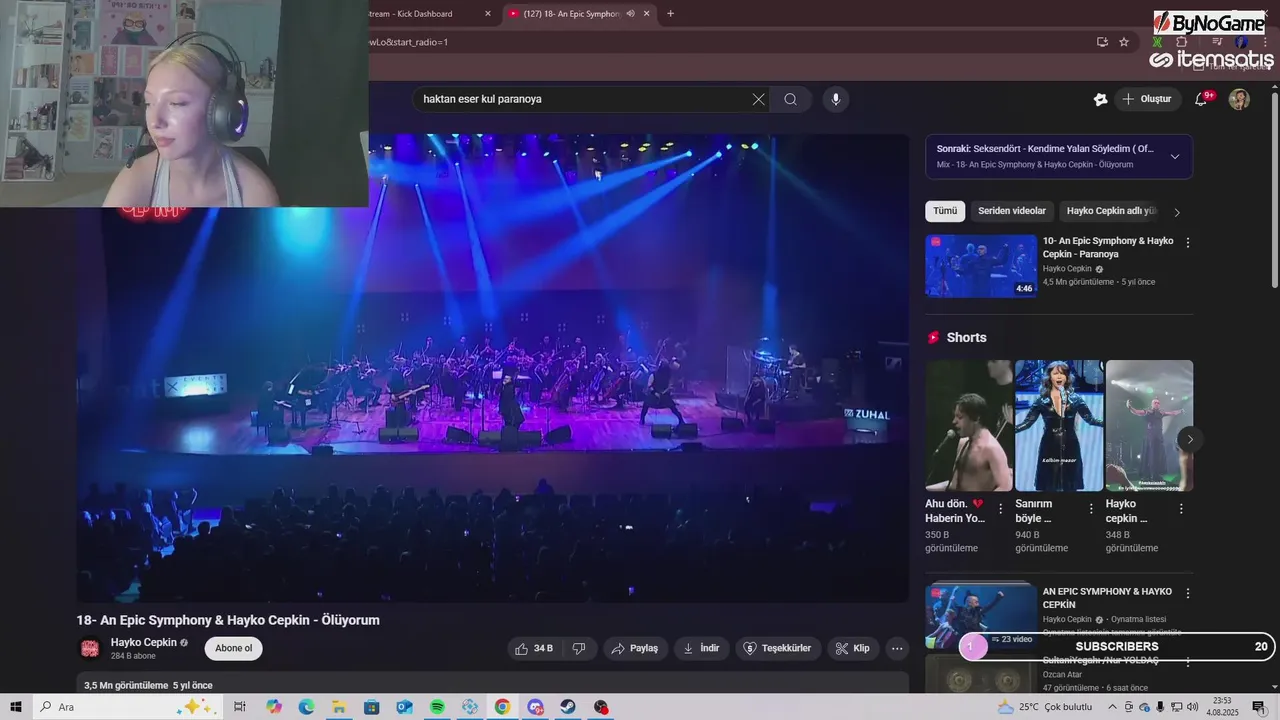Open File Explorer from the taskbar
The width and height of the screenshot is (1280, 720).
pos(339,707)
